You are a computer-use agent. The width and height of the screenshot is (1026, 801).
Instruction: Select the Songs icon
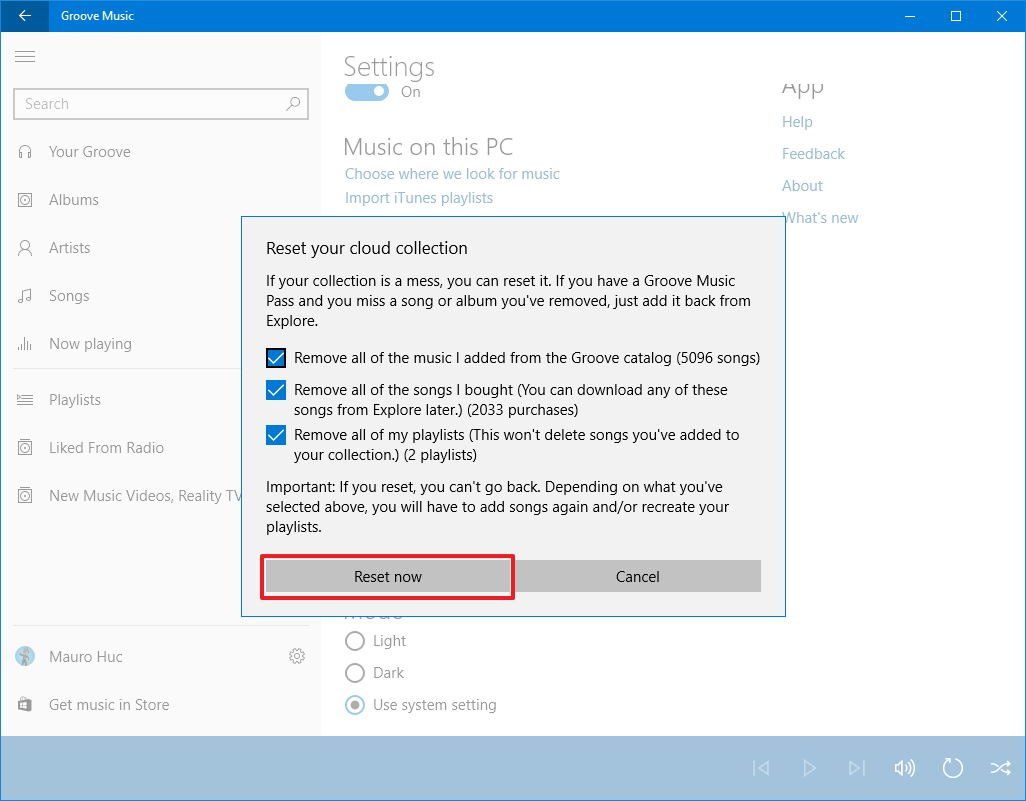pyautogui.click(x=26, y=295)
